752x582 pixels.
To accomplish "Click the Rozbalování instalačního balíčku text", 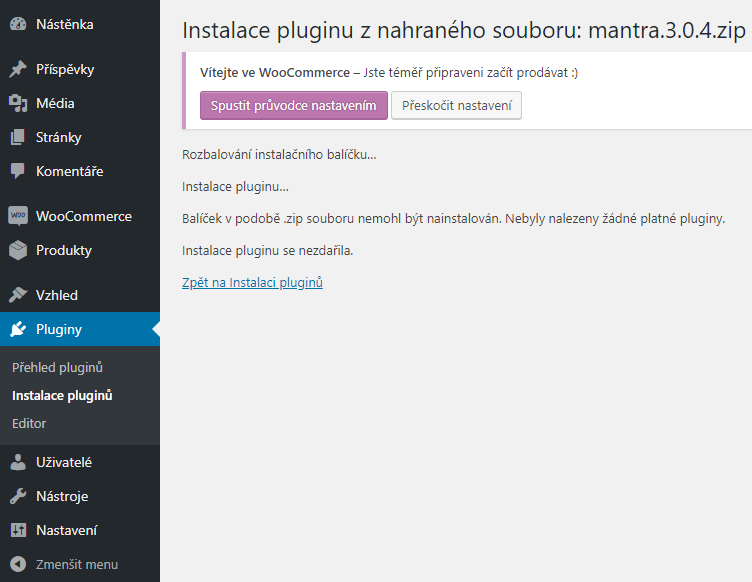I will click(279, 154).
